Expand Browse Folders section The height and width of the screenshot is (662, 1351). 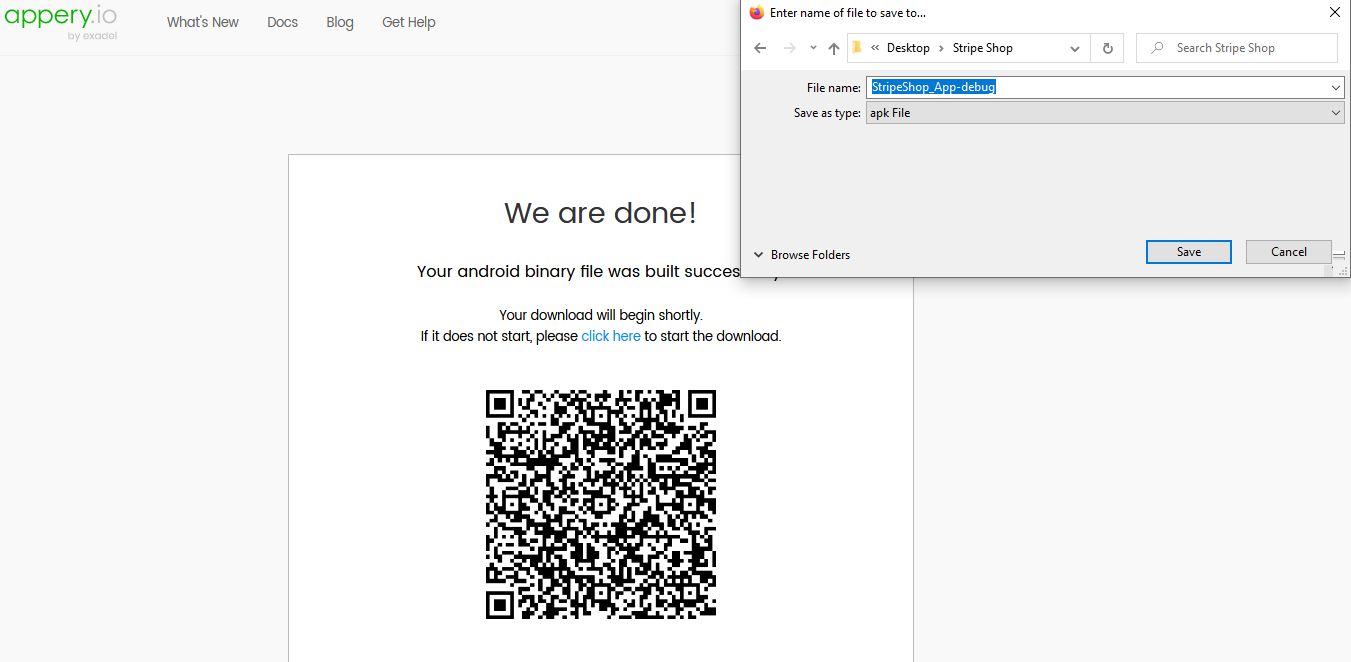[x=802, y=255]
